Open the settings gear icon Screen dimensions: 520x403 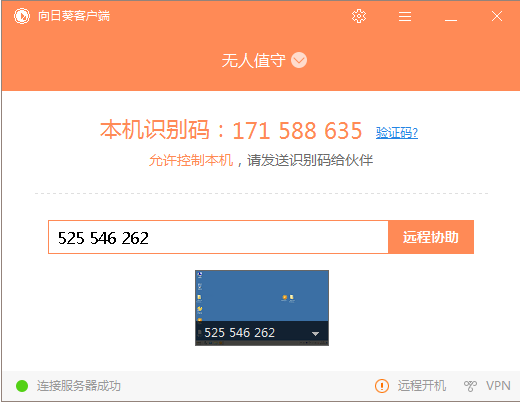point(359,16)
